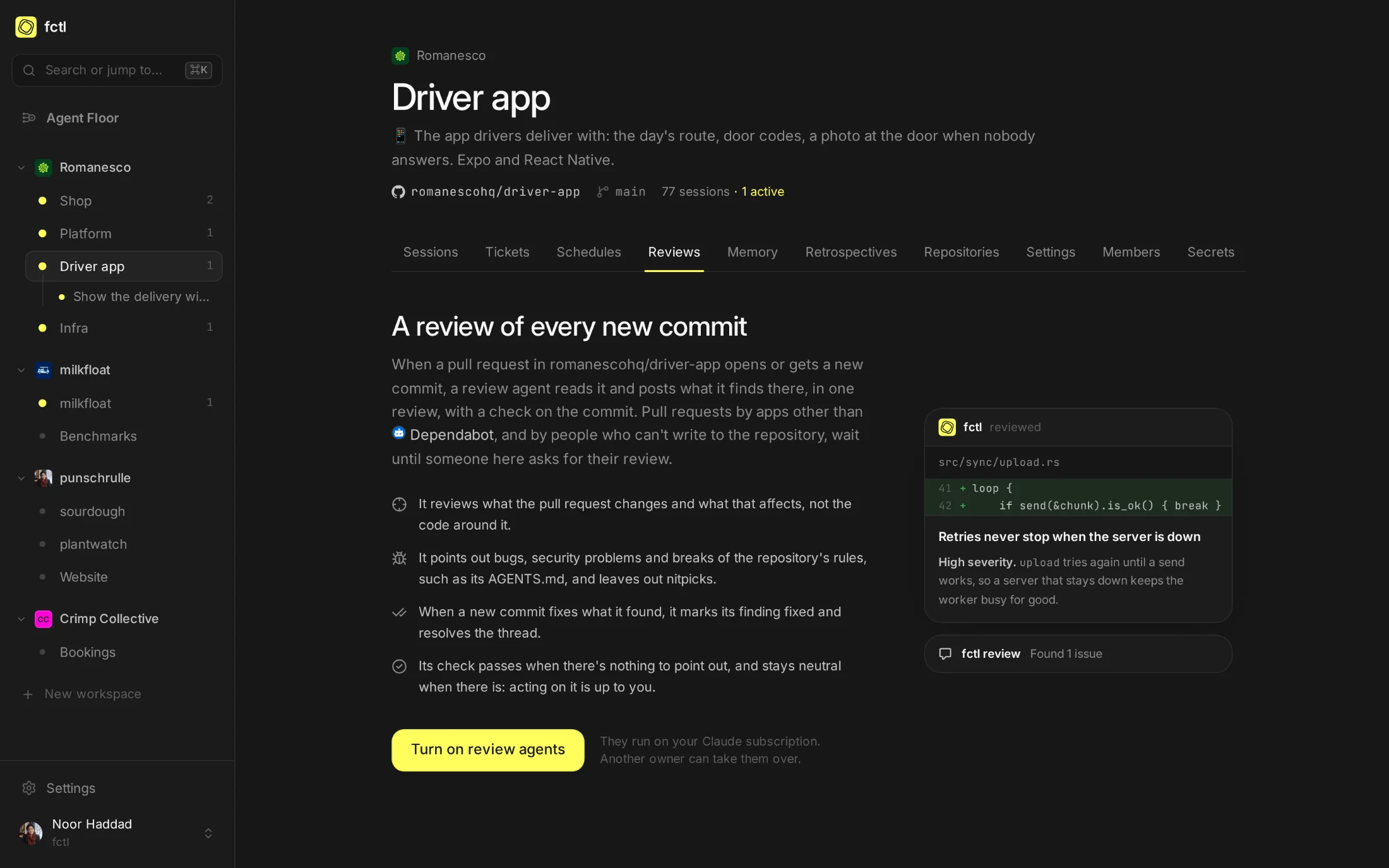
Task: Open the Show the delivery wi... session
Action: 134,297
